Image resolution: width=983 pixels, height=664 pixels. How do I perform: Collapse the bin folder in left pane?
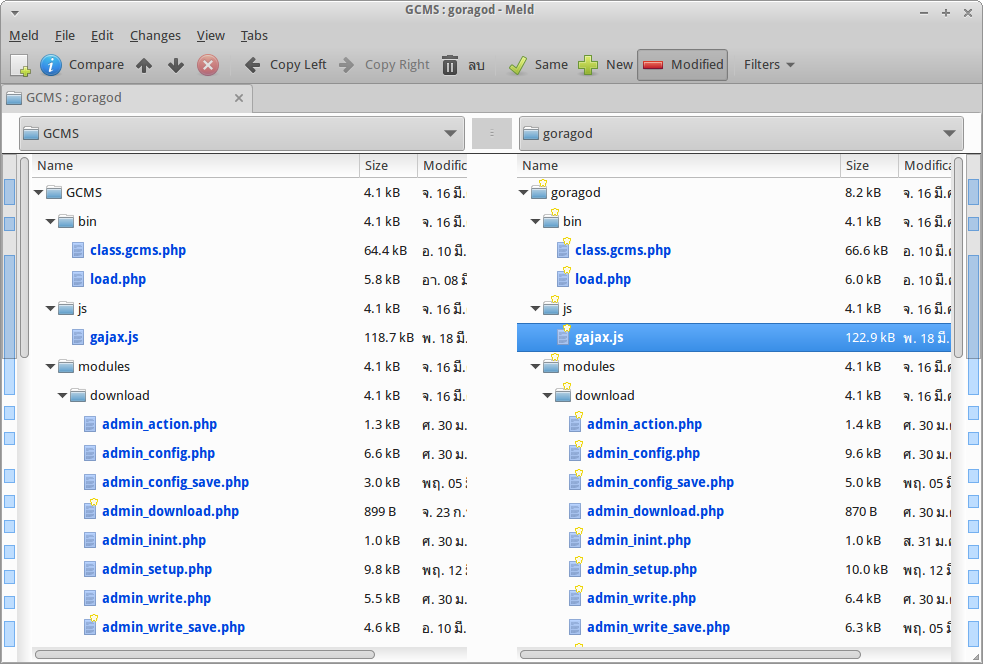[50, 221]
